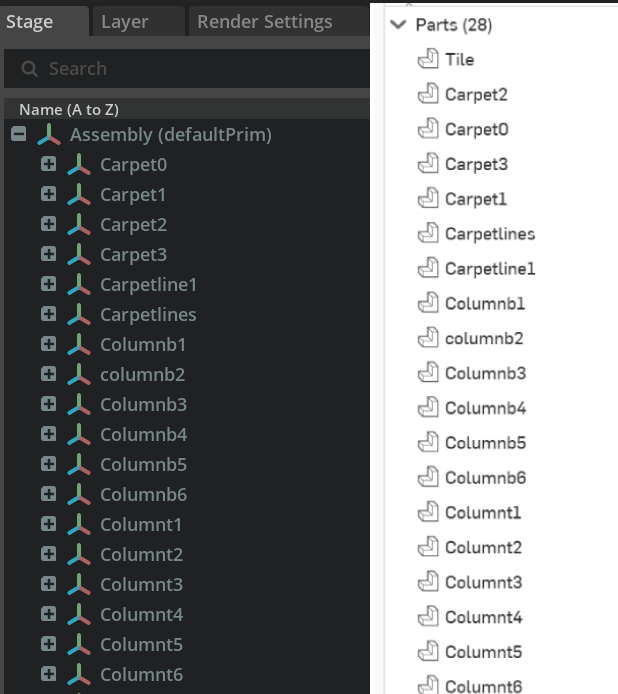Open the Render Settings tab
Viewport: 618px width, 694px height.
(x=265, y=21)
